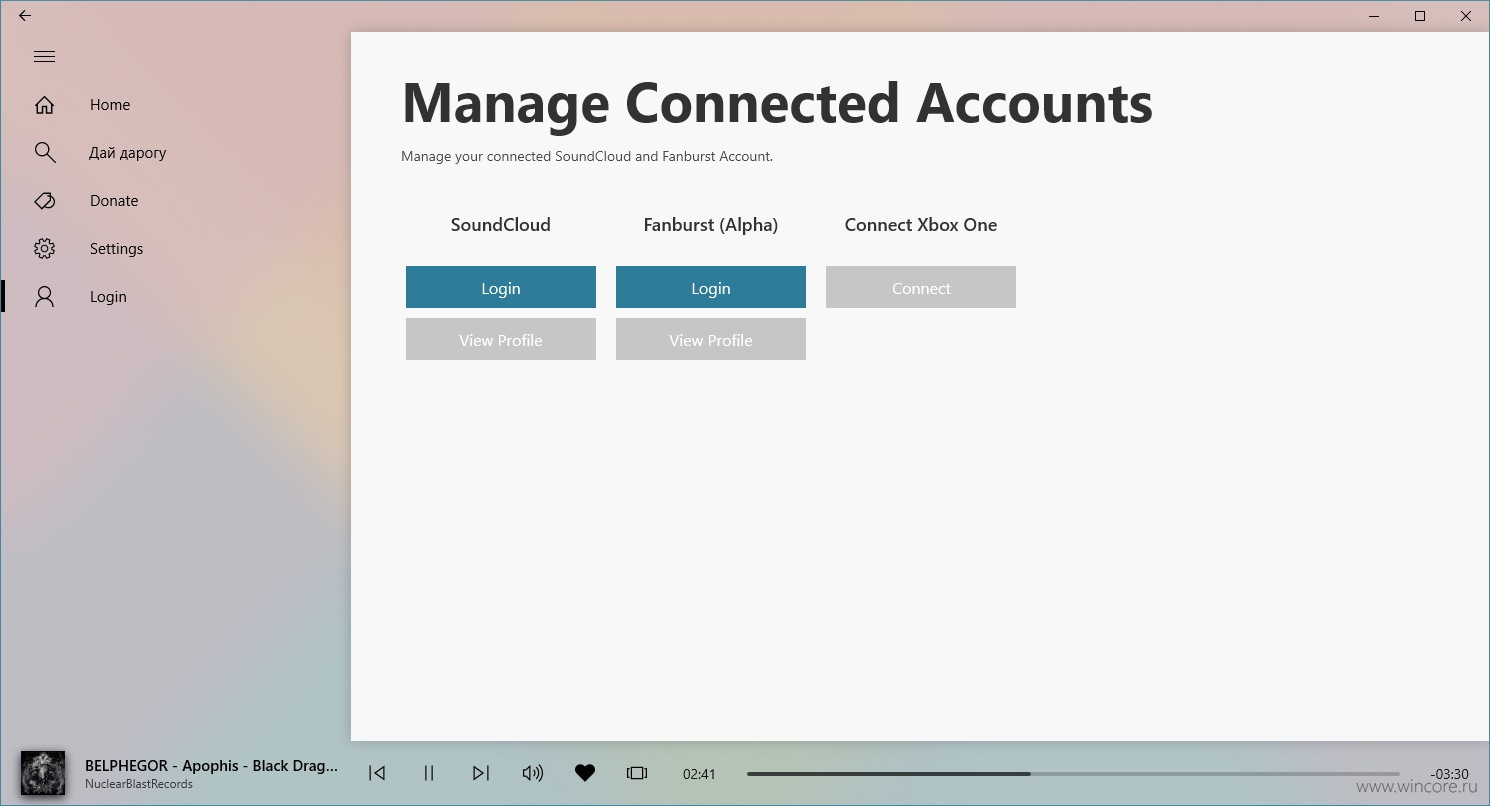Click the Connect Xbox One button
Image resolution: width=1490 pixels, height=806 pixels.
tap(921, 287)
